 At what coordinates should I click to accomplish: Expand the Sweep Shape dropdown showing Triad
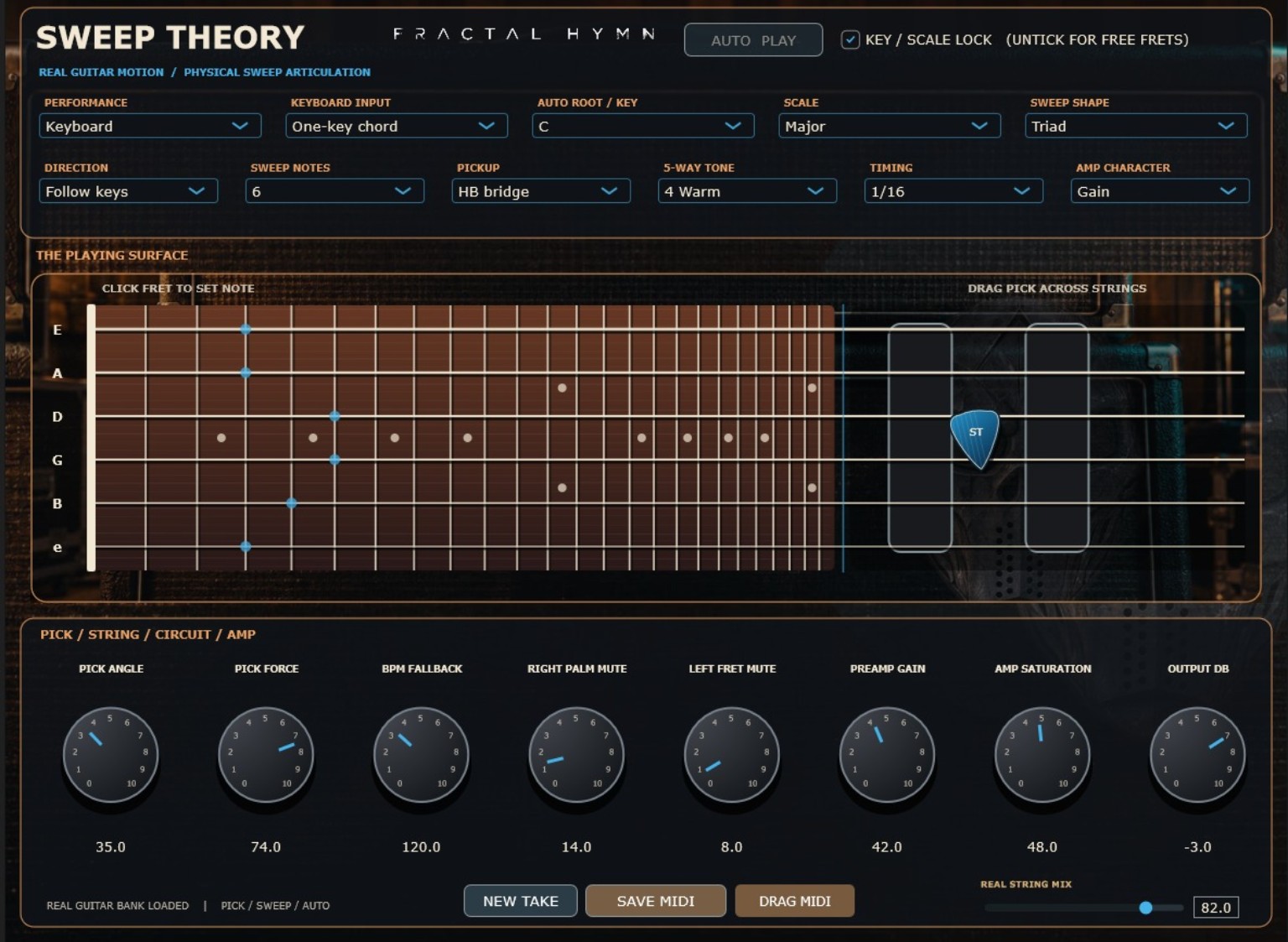coord(1136,126)
